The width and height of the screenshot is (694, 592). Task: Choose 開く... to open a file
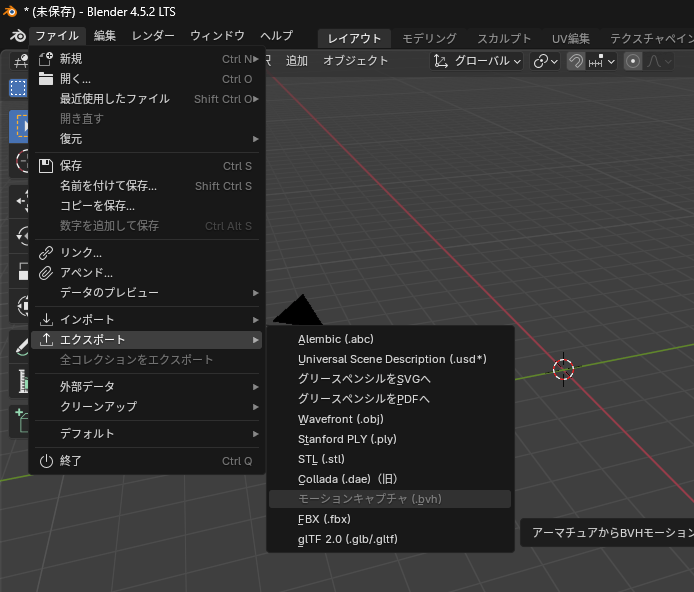[75, 79]
